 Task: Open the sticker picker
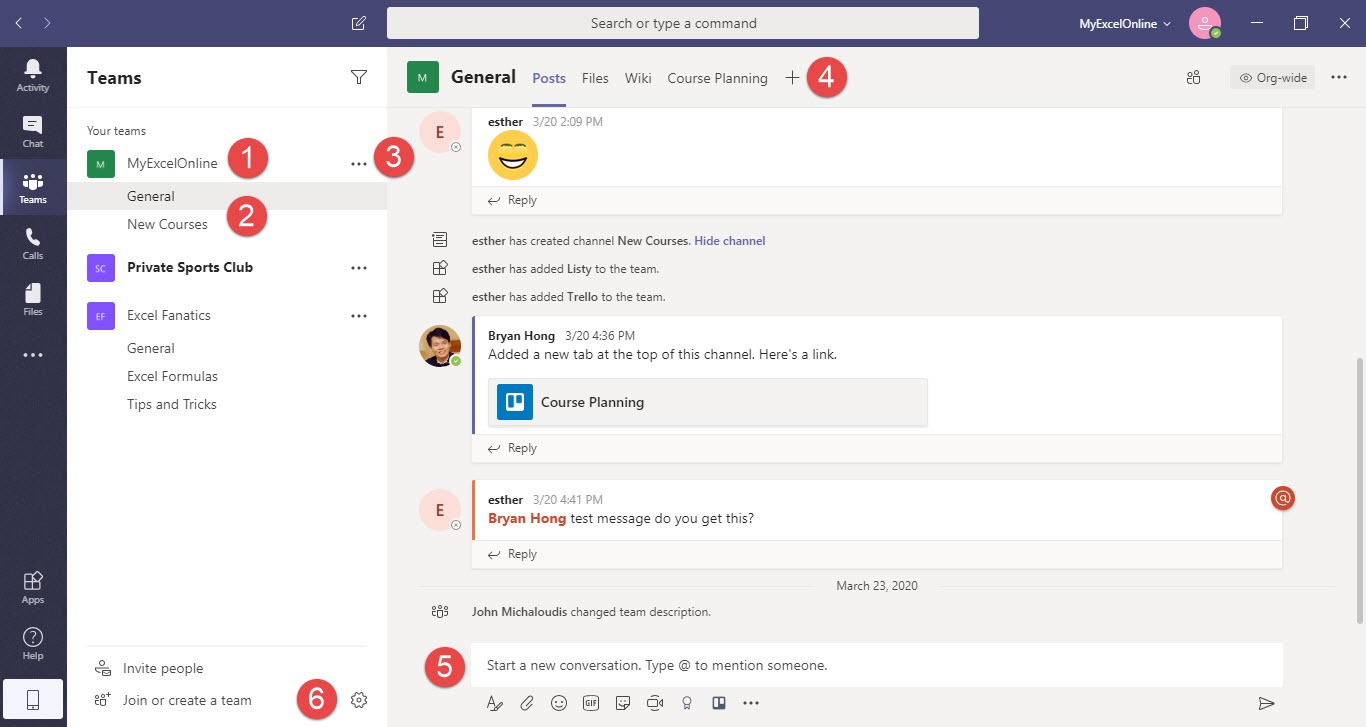click(622, 703)
